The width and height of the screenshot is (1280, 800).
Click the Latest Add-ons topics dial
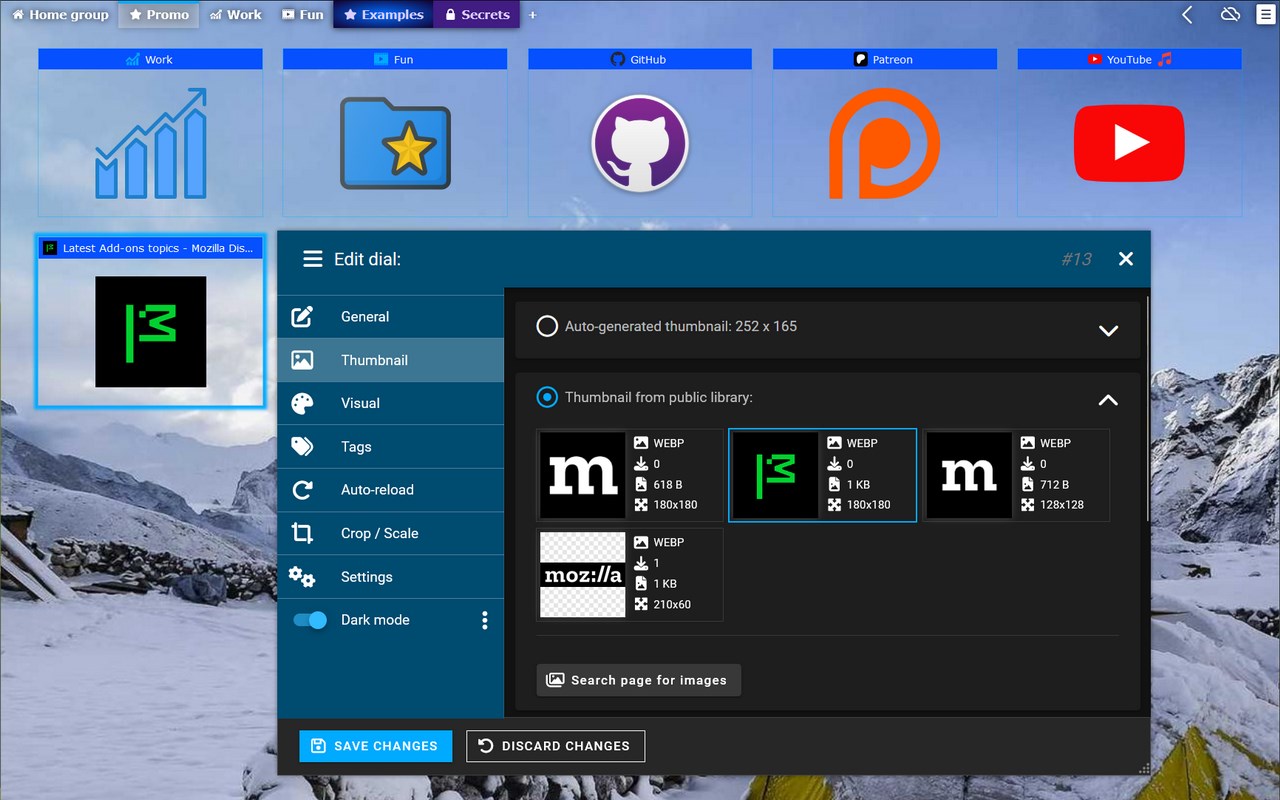150,322
